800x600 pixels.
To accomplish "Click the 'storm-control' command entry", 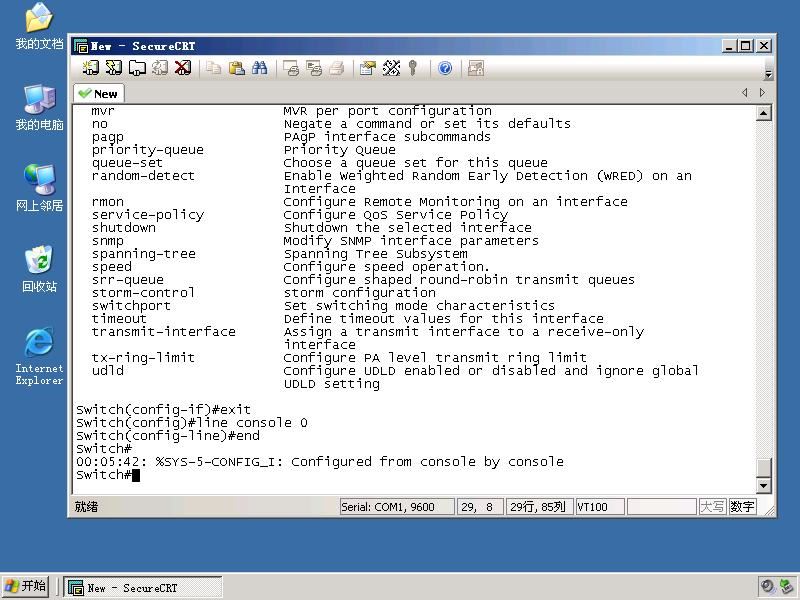I will [x=143, y=293].
